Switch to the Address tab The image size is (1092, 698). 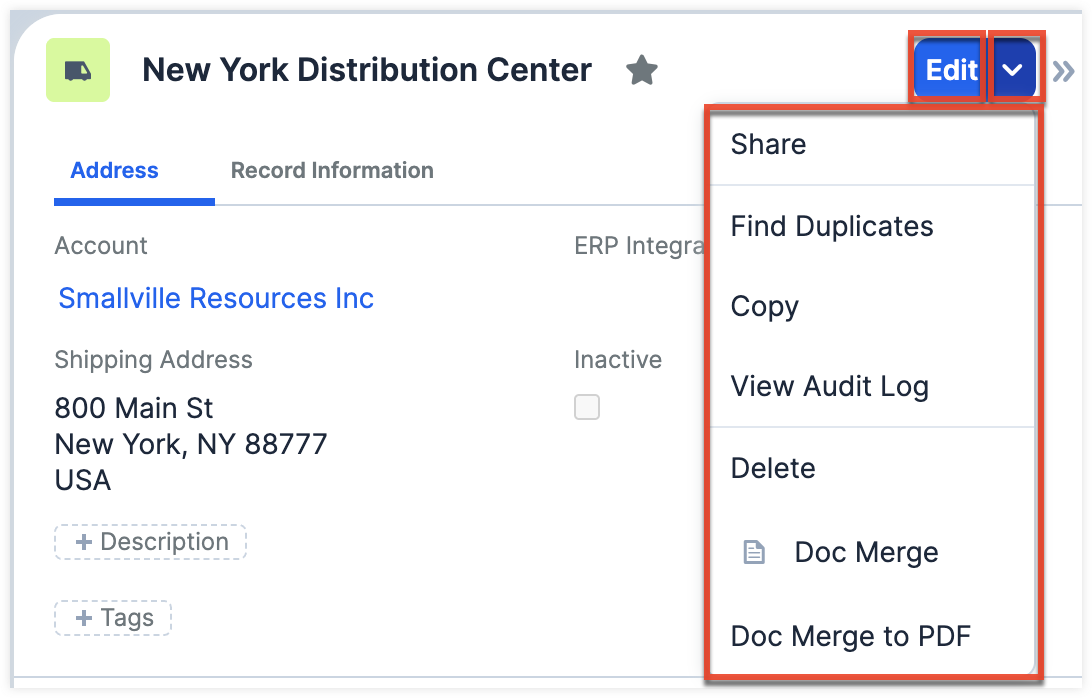pyautogui.click(x=114, y=170)
